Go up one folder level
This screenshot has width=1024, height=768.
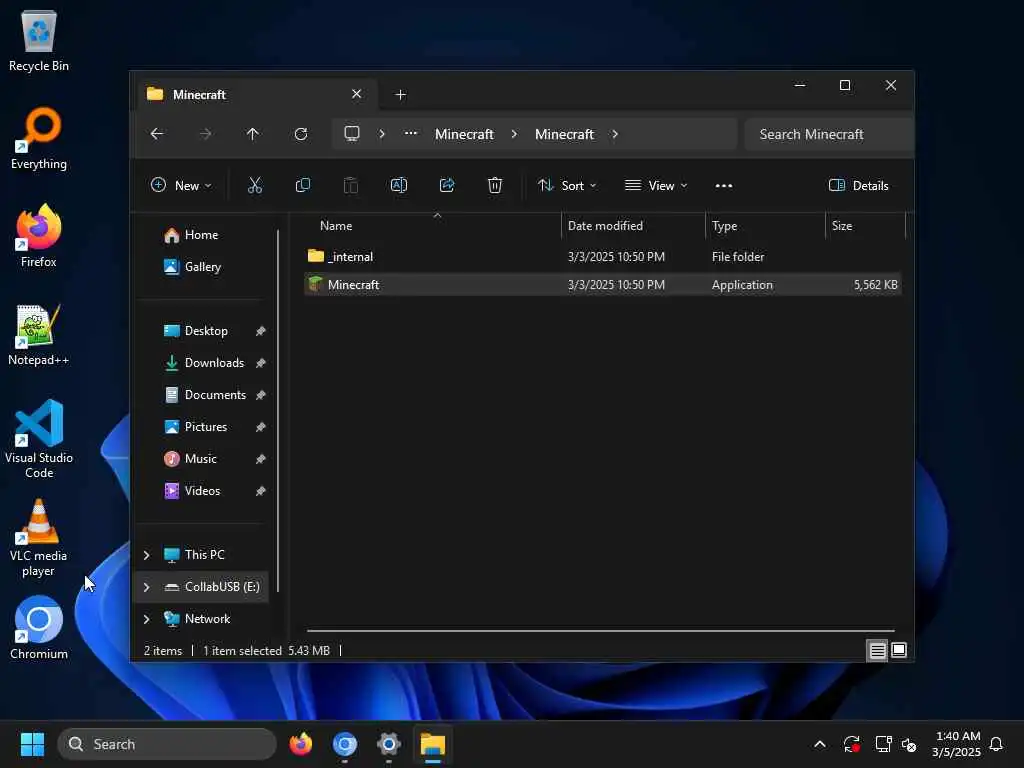pos(253,134)
